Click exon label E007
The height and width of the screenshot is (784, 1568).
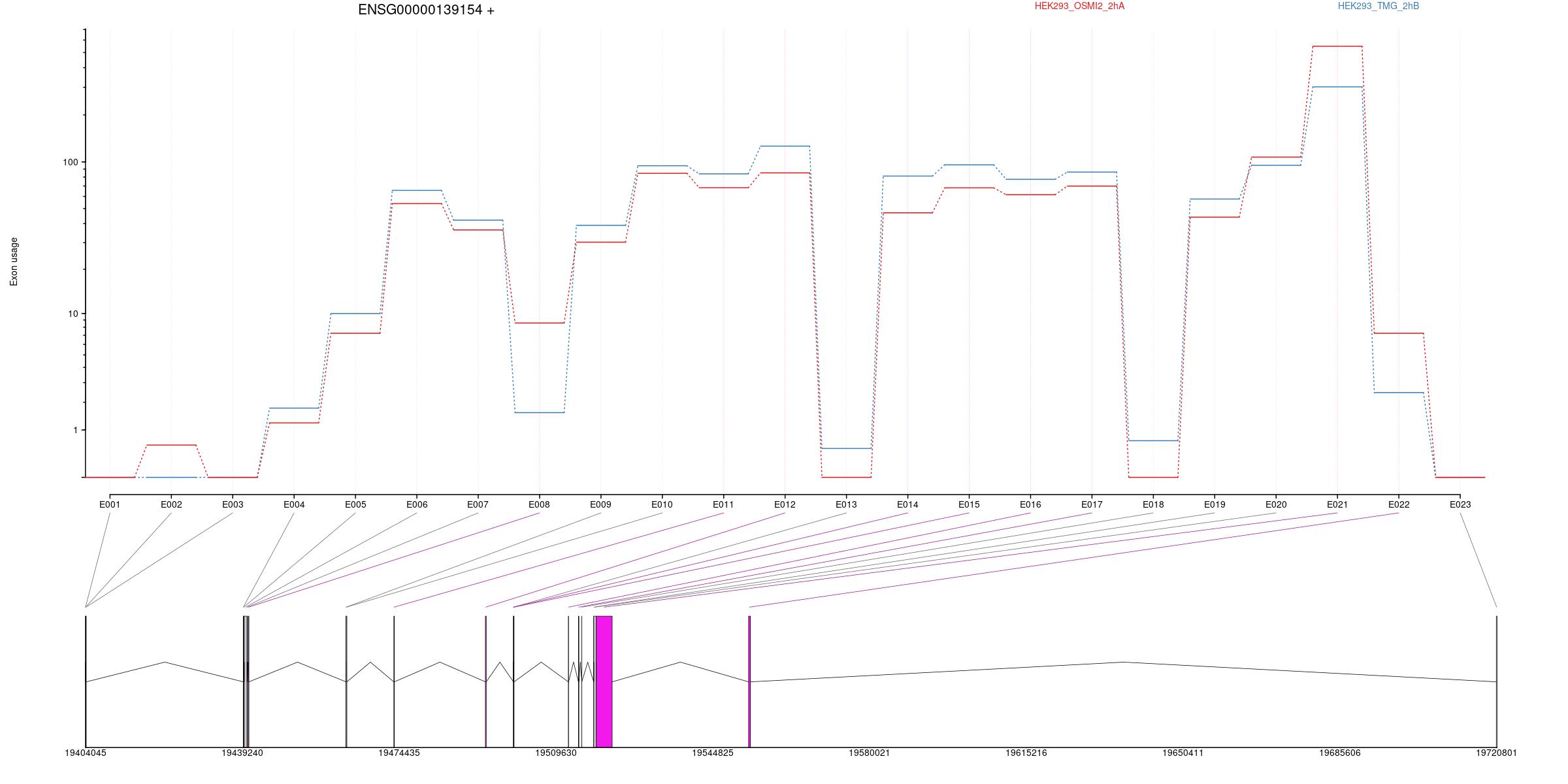coord(478,504)
